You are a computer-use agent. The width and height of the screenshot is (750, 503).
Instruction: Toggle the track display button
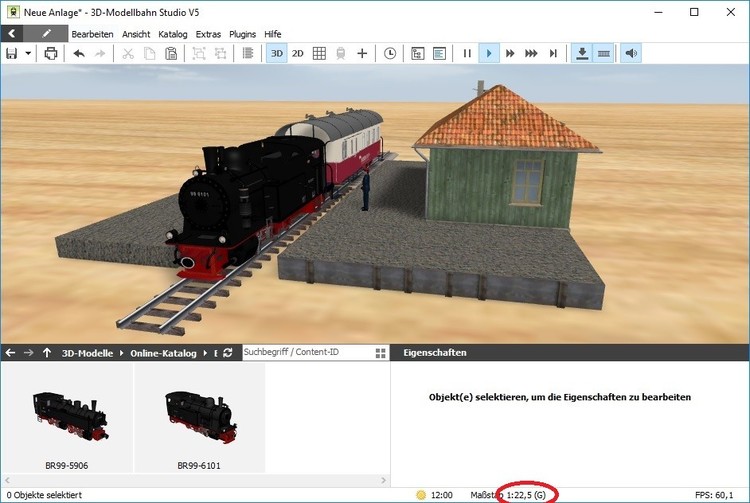pos(604,53)
